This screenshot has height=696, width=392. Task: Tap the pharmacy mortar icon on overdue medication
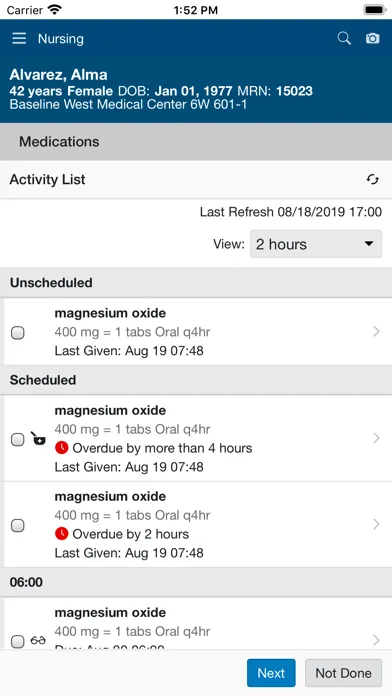[38, 439]
